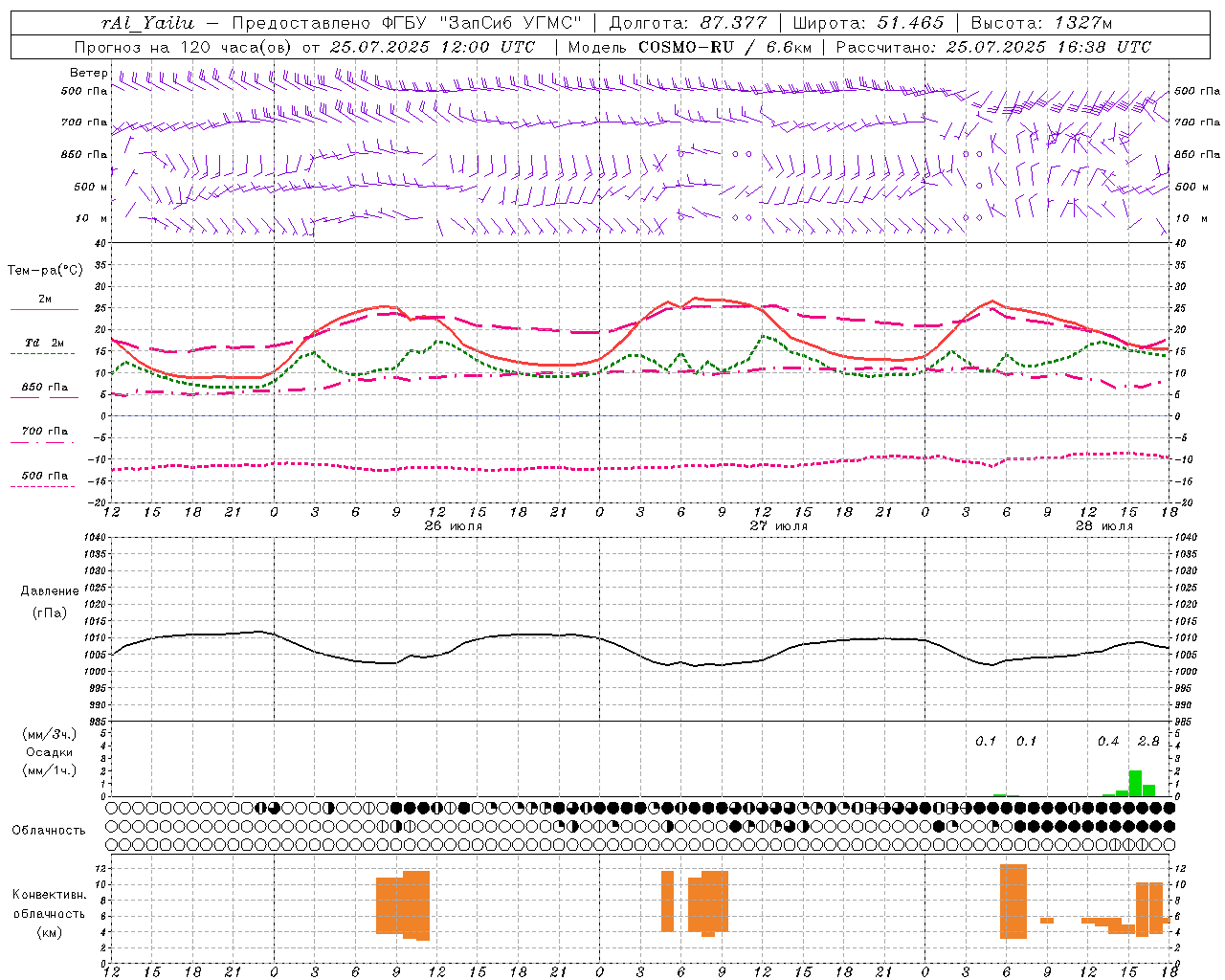Screen dimensions: 1225x980
Task: Click the Давление panel label
Action: coord(50,591)
